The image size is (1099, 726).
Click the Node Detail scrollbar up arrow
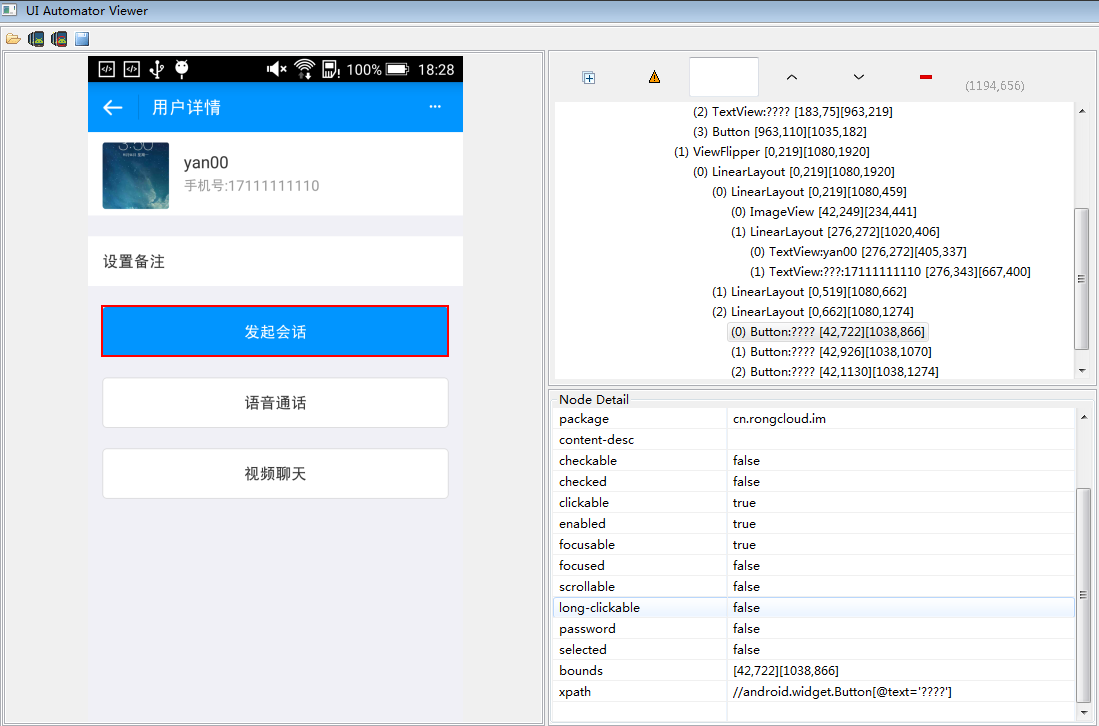(x=1084, y=416)
